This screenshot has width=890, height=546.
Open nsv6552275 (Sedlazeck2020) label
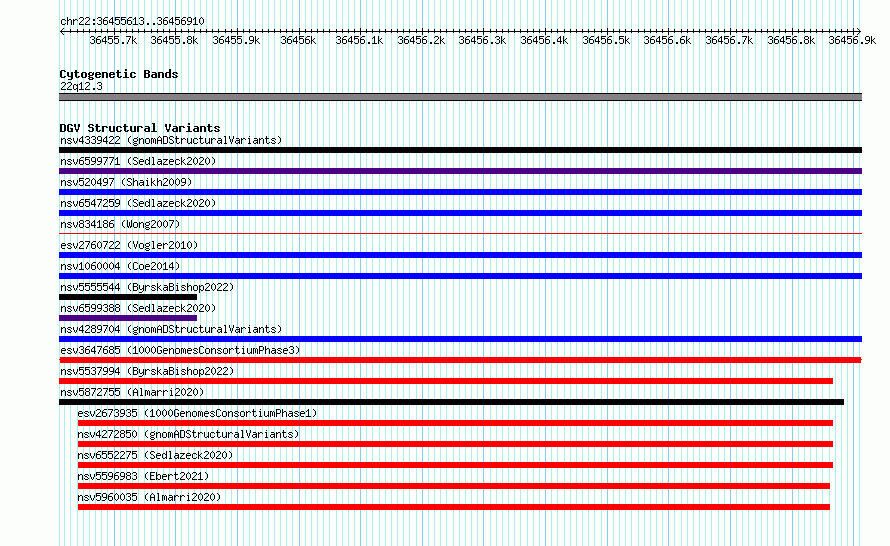click(155, 455)
